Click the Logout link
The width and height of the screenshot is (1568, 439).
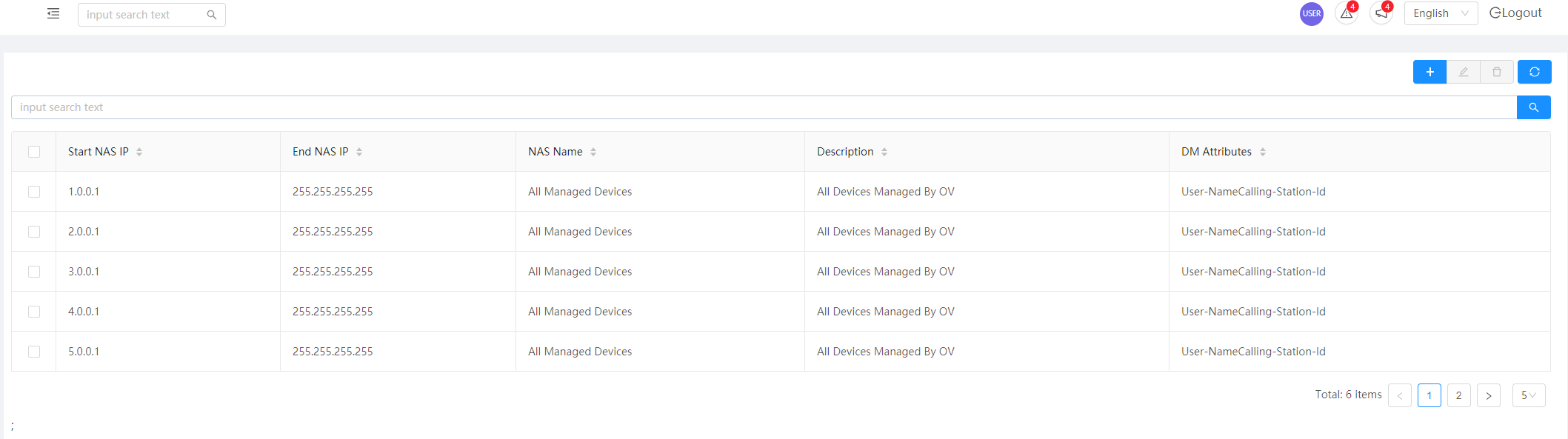(1515, 13)
